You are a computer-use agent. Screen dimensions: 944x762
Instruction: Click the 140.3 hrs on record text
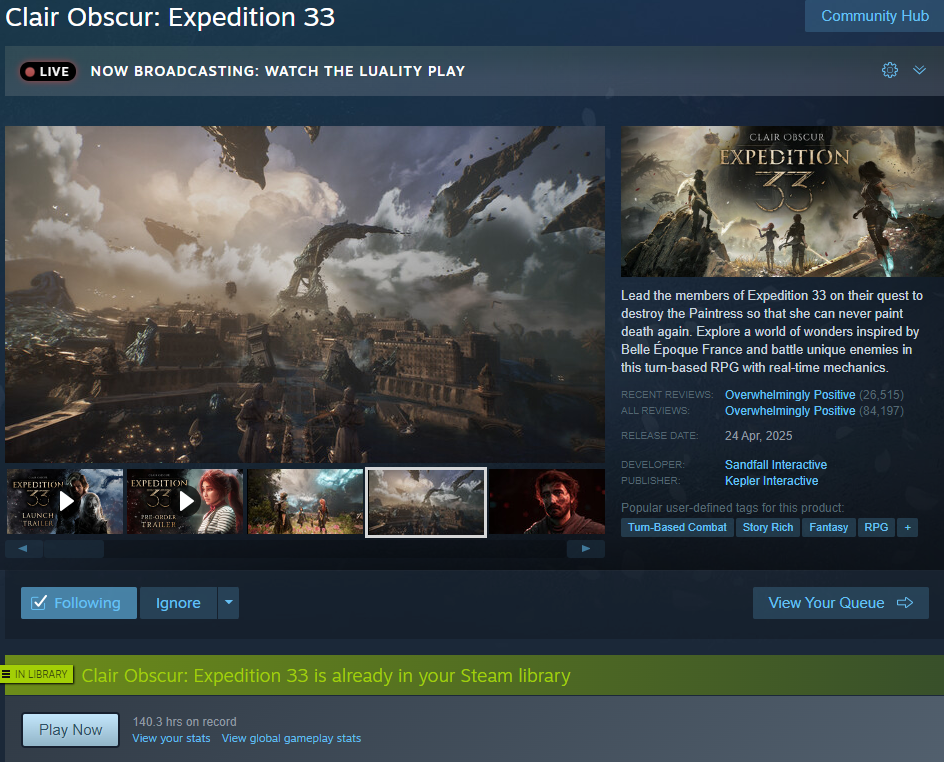(184, 722)
